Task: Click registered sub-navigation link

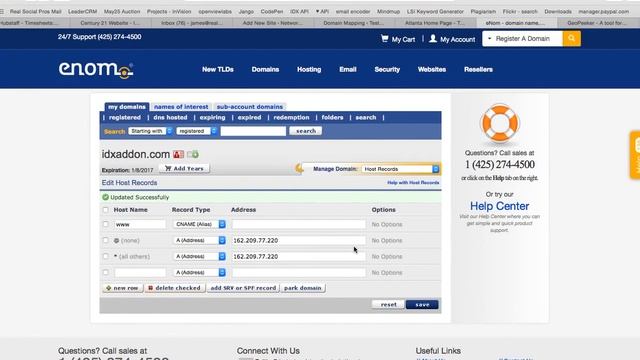Action: coord(124,118)
